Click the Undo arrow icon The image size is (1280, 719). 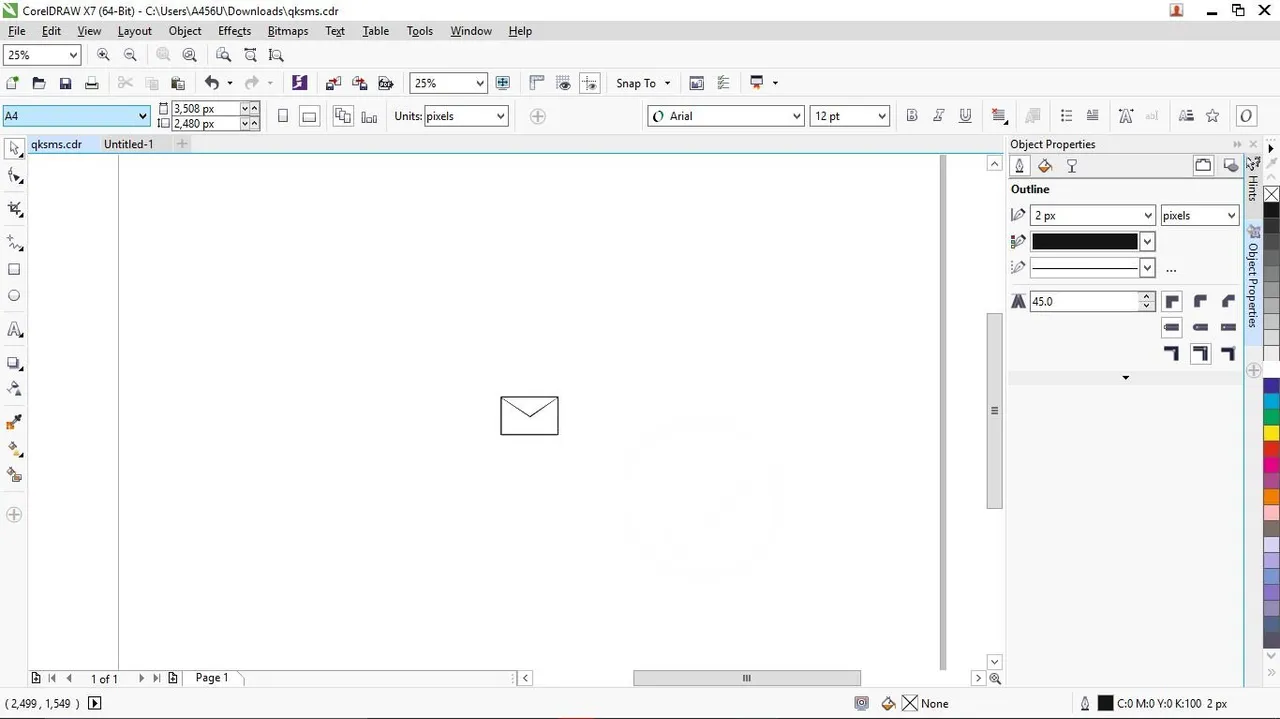(211, 83)
